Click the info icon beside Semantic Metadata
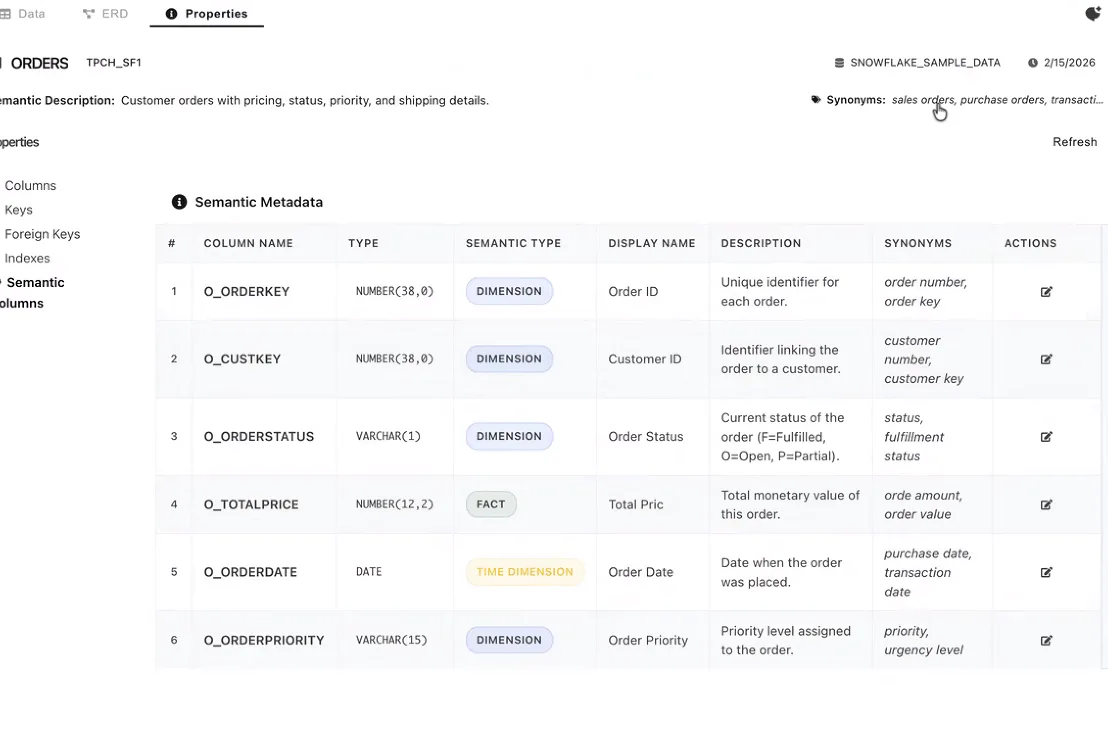The height and width of the screenshot is (739, 1108). (x=179, y=202)
